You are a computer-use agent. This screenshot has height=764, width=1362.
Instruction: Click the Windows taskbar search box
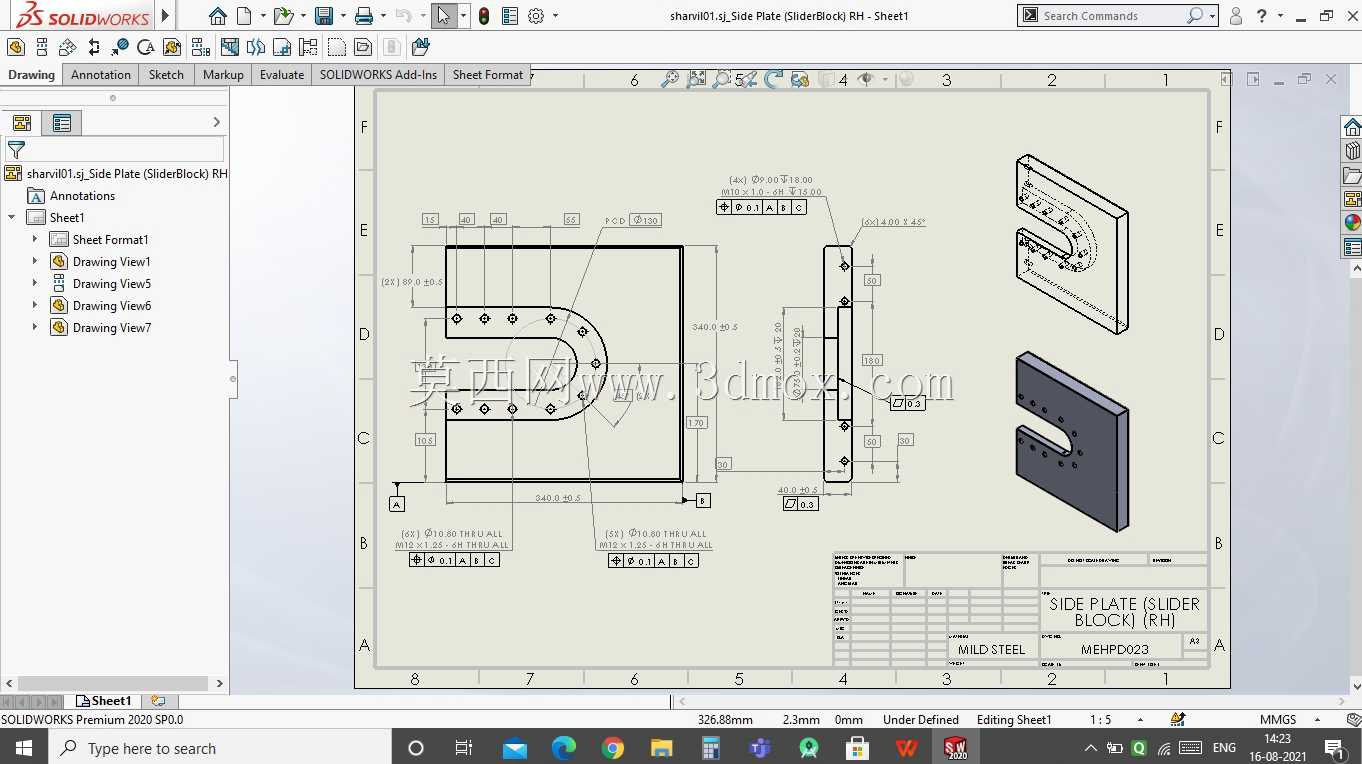click(219, 747)
